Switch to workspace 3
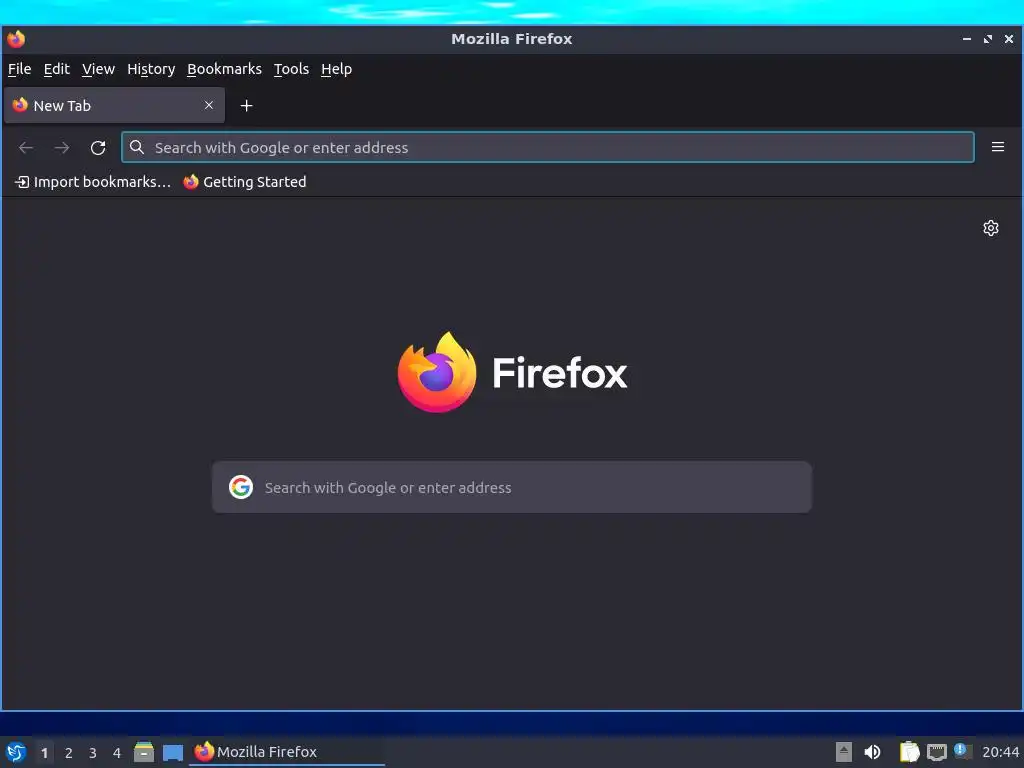Screen dimensions: 1024x768 93,753
